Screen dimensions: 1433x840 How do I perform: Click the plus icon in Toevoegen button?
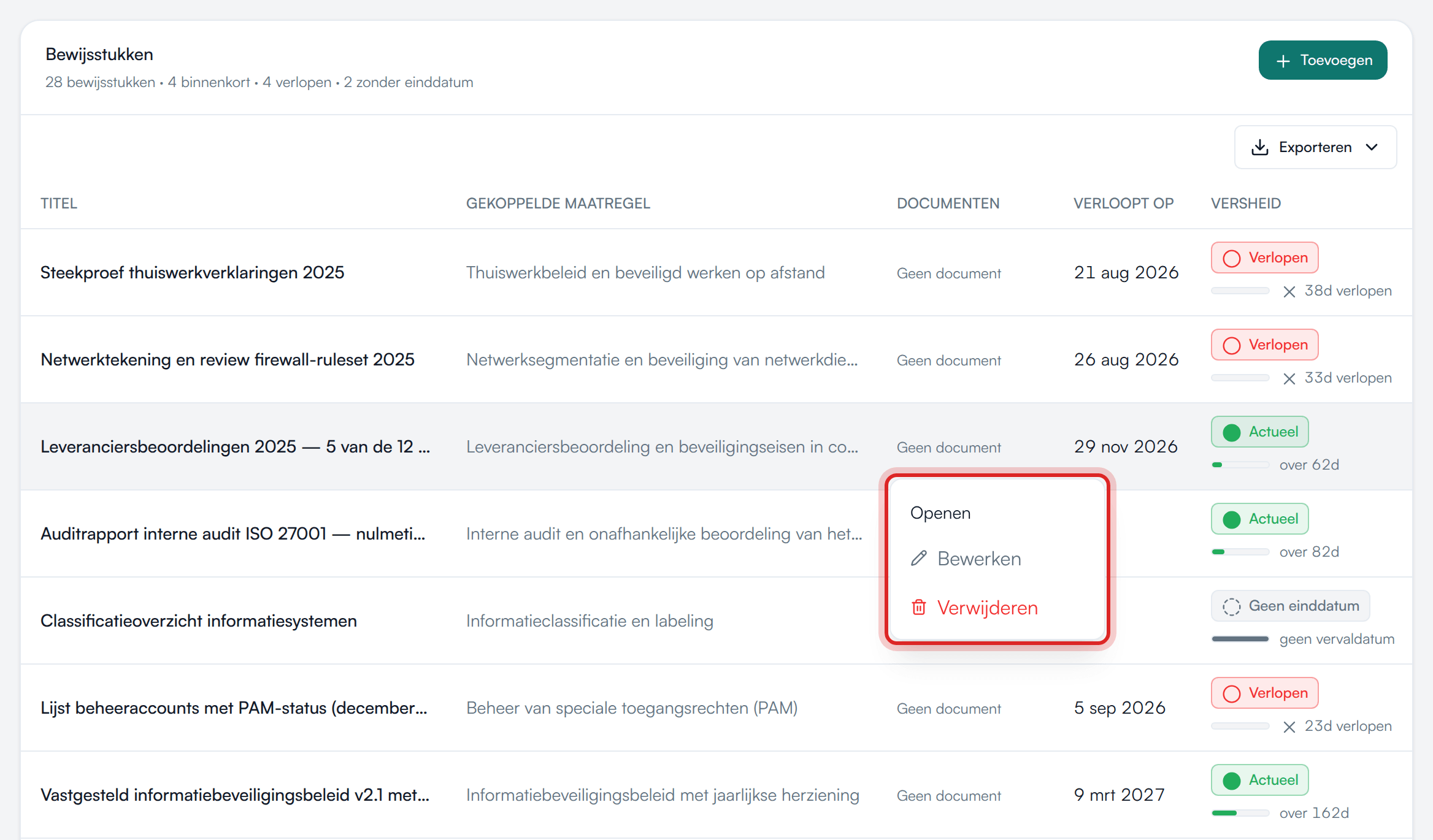(x=1283, y=61)
